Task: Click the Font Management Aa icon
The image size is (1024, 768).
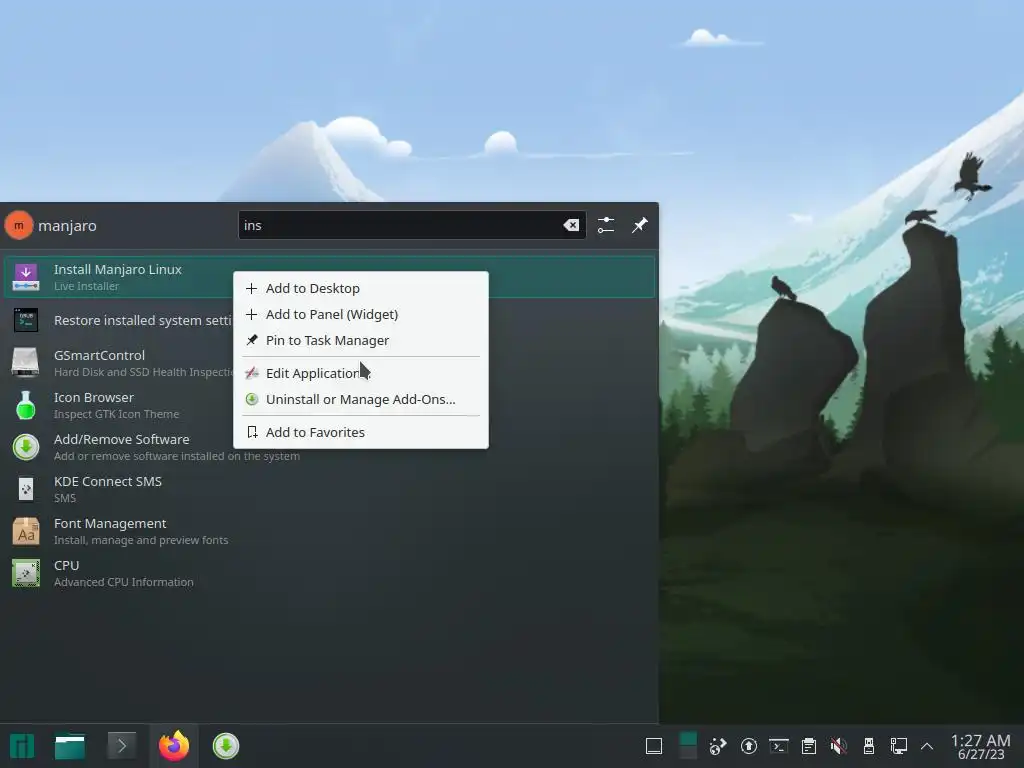Action: click(26, 531)
